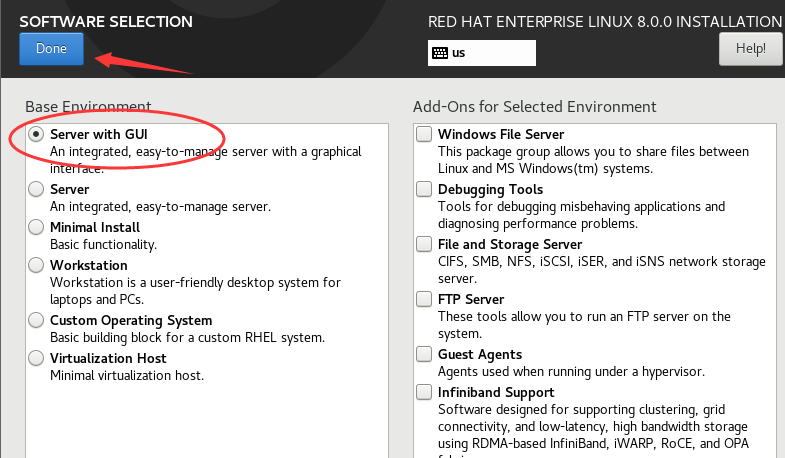This screenshot has height=458, width=785.
Task: Click the Windows File Server label
Action: tap(501, 134)
